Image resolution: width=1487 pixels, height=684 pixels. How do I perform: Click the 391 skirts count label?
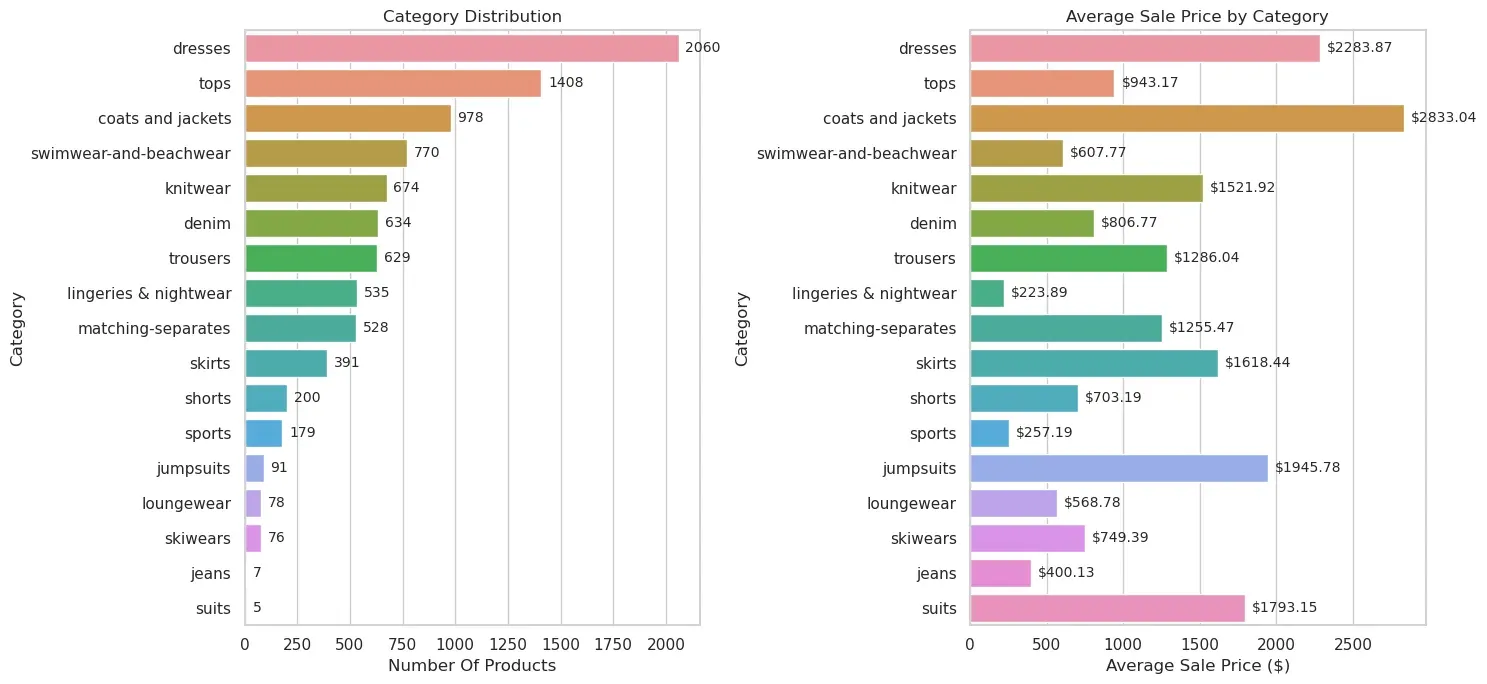[x=347, y=363]
